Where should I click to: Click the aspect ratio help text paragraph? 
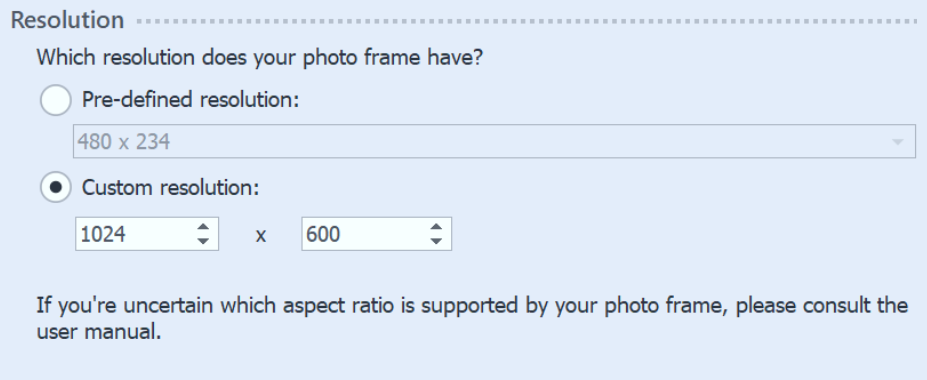click(472, 319)
